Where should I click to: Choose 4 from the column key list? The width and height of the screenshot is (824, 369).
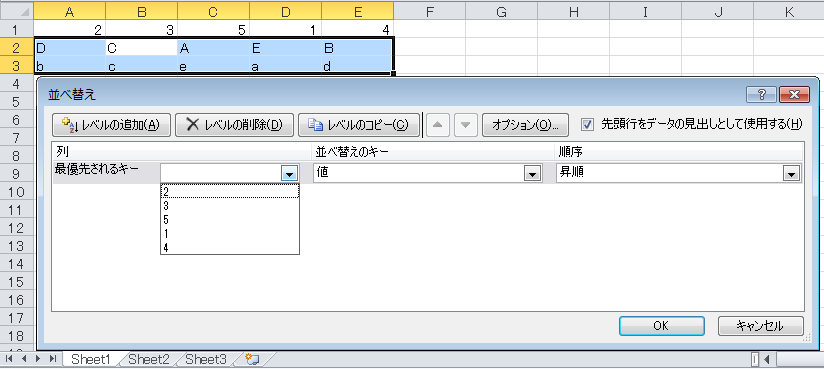(230, 248)
